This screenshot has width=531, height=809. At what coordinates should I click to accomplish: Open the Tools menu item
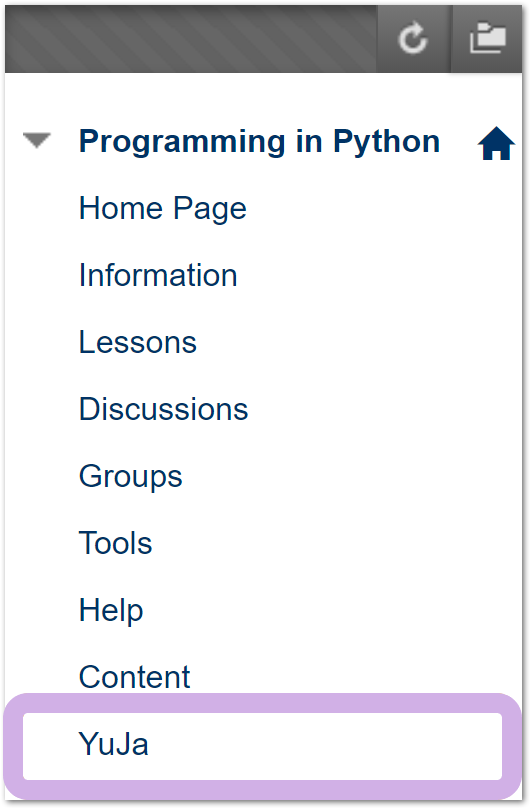click(116, 543)
